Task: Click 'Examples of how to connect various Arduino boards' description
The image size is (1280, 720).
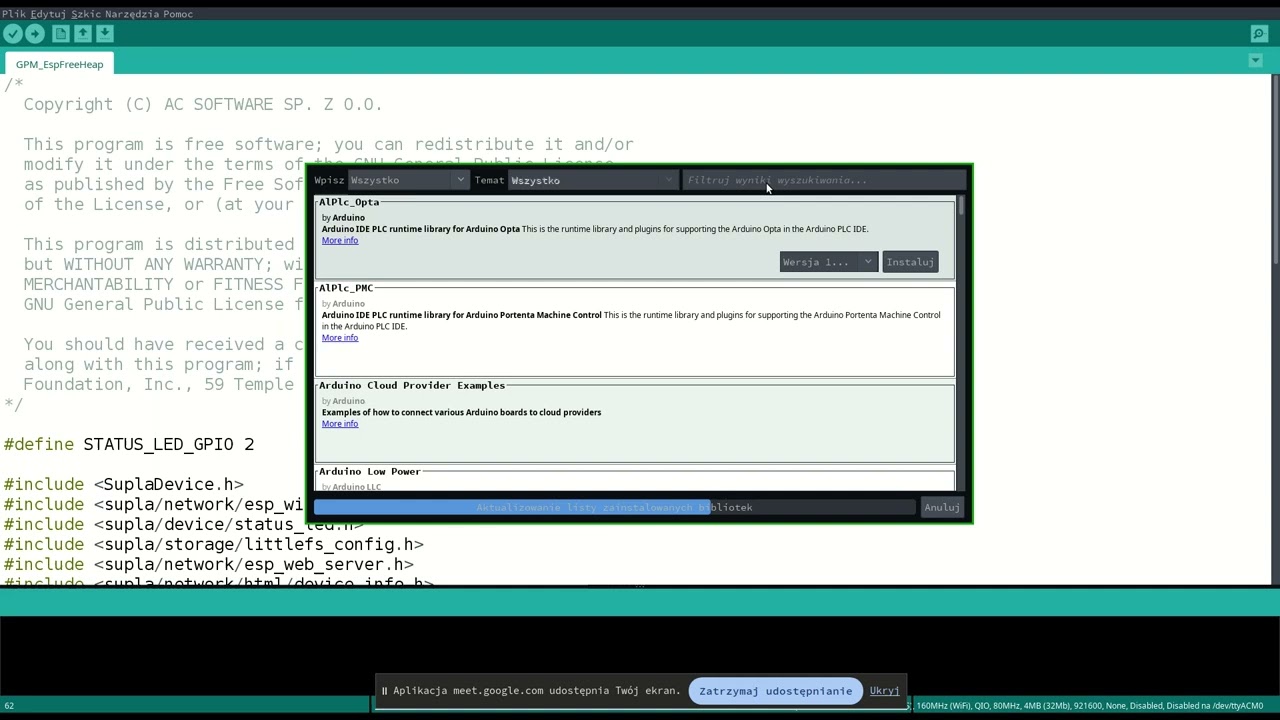Action: (x=461, y=412)
